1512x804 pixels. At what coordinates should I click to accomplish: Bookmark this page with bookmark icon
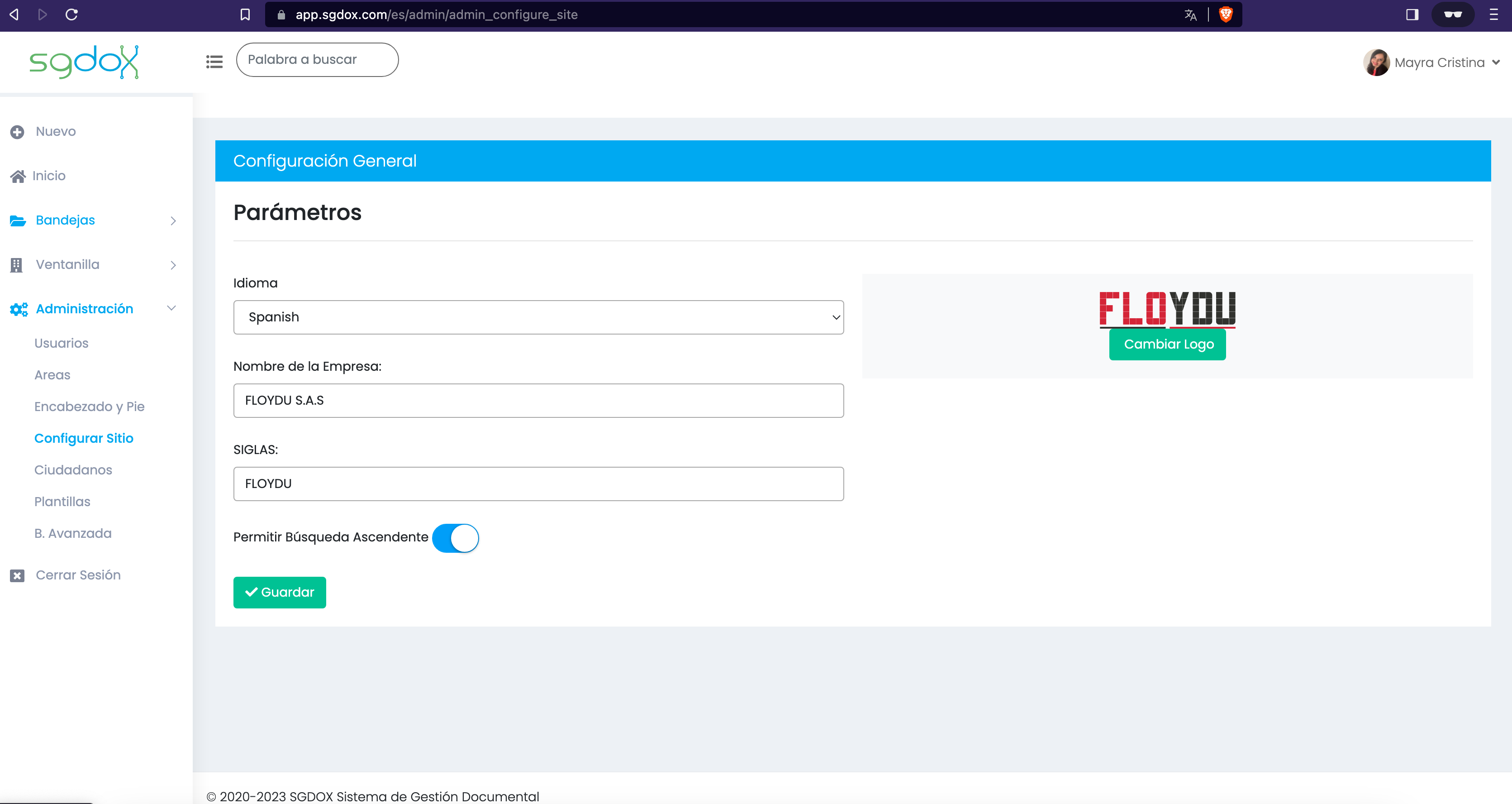coord(245,14)
